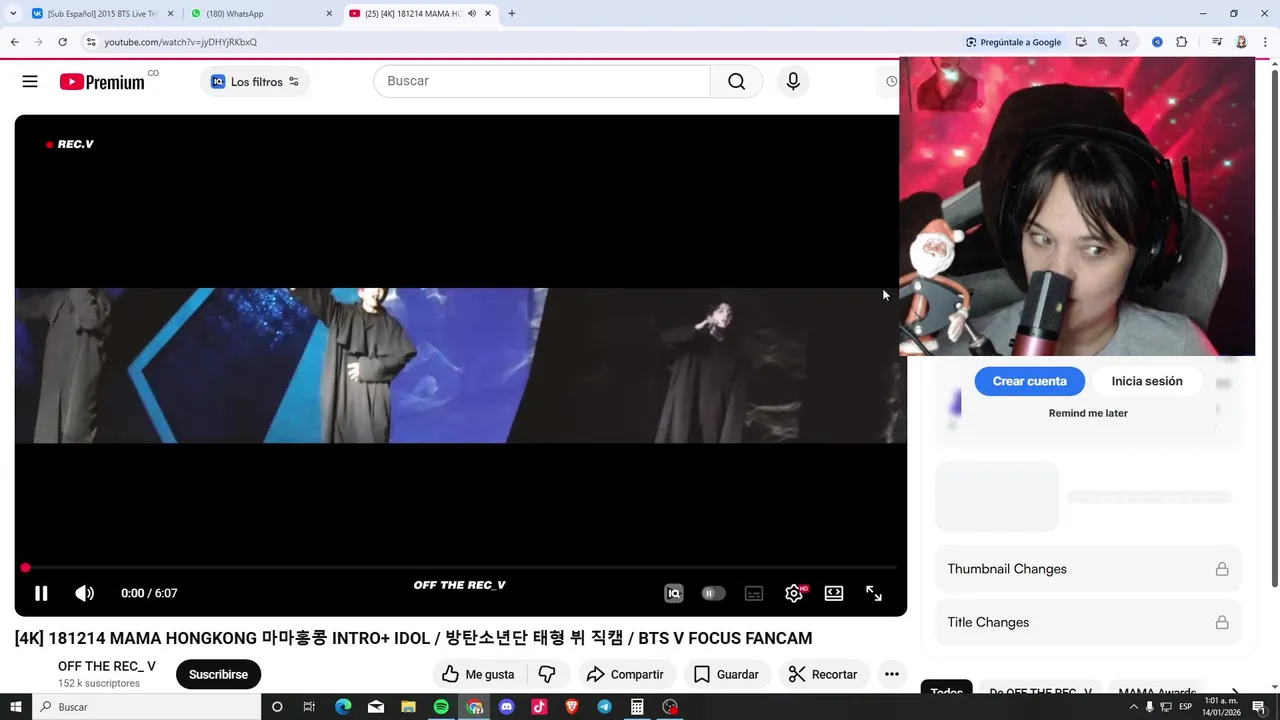Viewport: 1280px width, 720px height.
Task: Seek on the video progress bar
Action: (460, 568)
